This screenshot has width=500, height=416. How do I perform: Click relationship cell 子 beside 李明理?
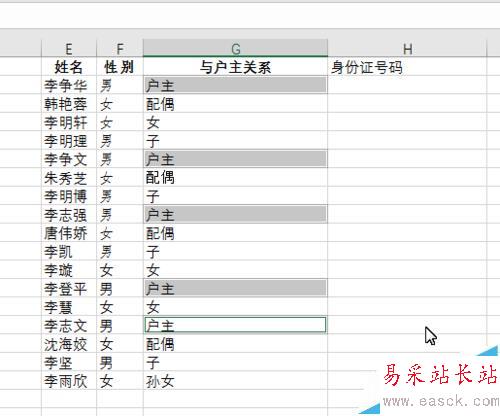235,140
